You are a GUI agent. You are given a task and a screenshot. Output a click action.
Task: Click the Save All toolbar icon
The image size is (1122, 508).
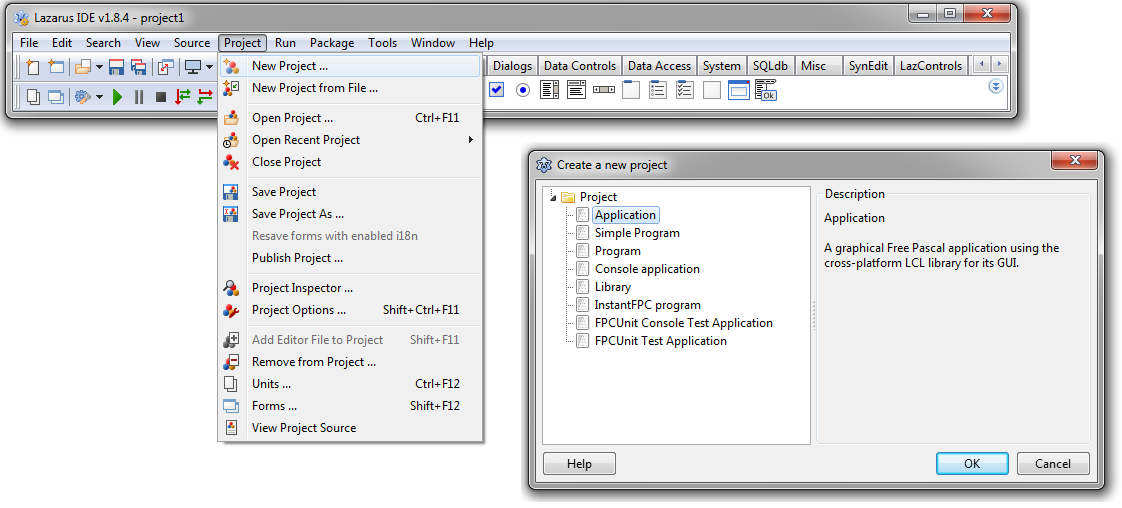[x=139, y=67]
